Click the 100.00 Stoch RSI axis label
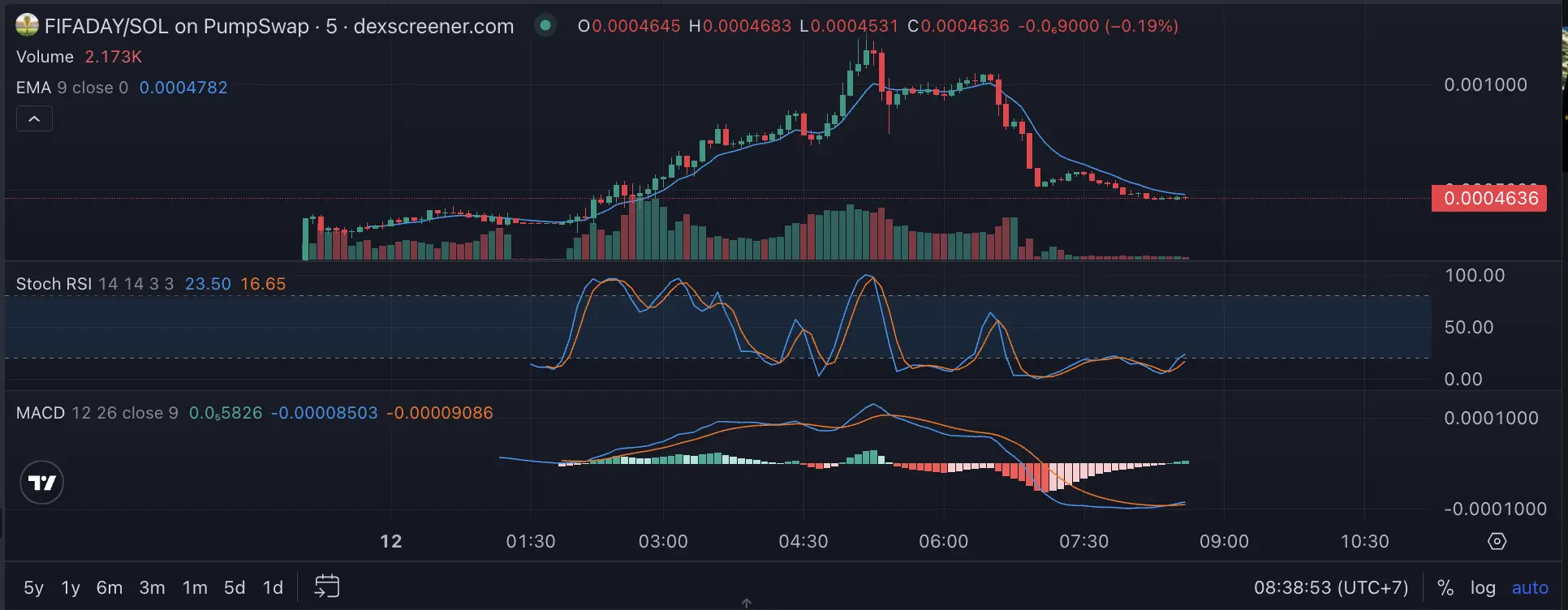1568x610 pixels. coord(1475,276)
